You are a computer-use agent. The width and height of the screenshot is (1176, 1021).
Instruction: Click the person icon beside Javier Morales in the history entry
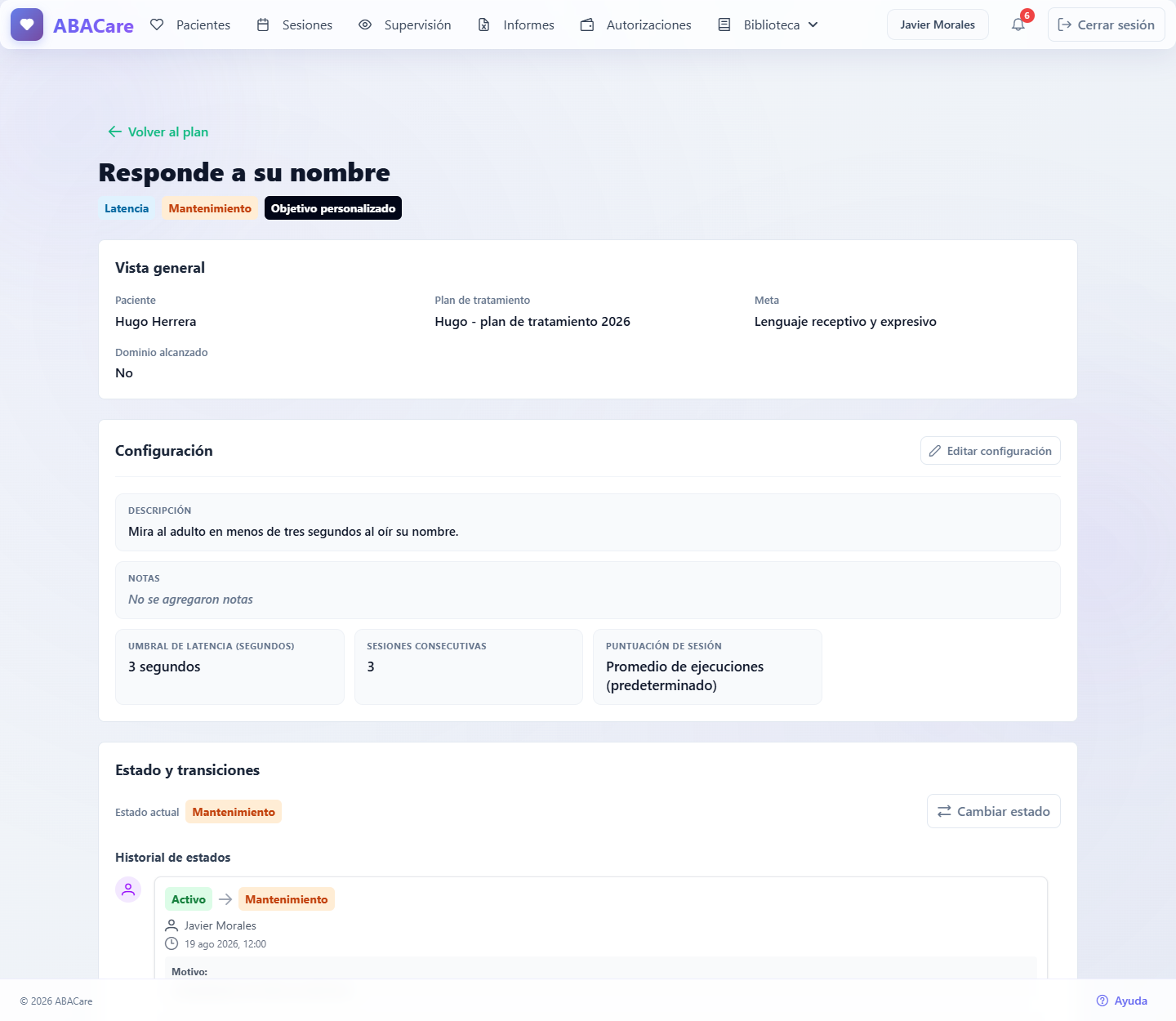[x=171, y=925]
